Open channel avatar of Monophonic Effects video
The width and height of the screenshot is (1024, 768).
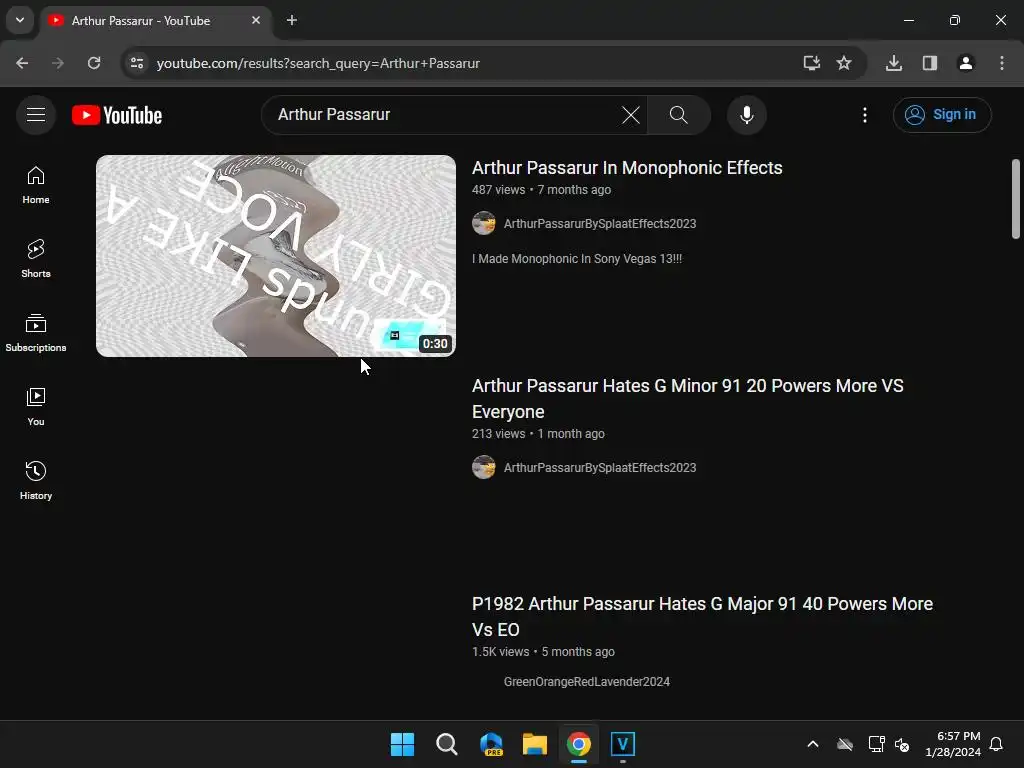pyautogui.click(x=484, y=223)
